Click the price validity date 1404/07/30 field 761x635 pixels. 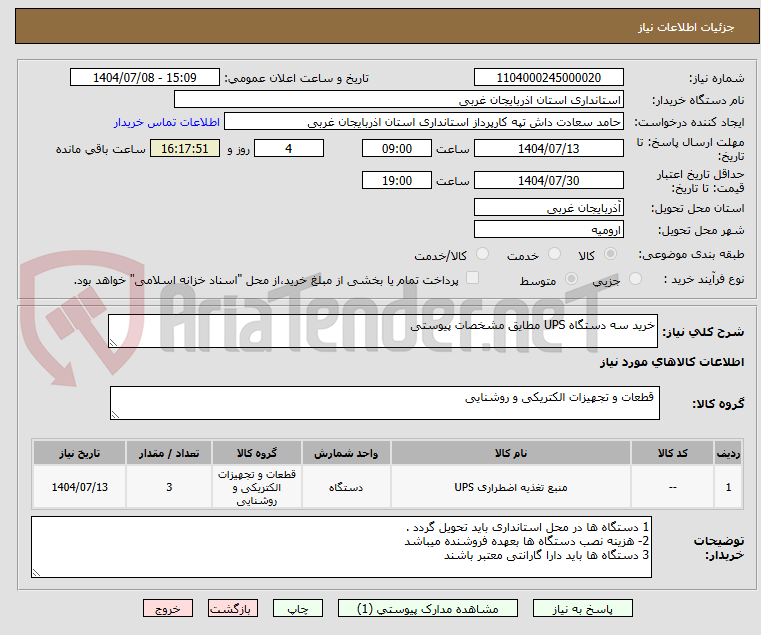click(x=548, y=181)
